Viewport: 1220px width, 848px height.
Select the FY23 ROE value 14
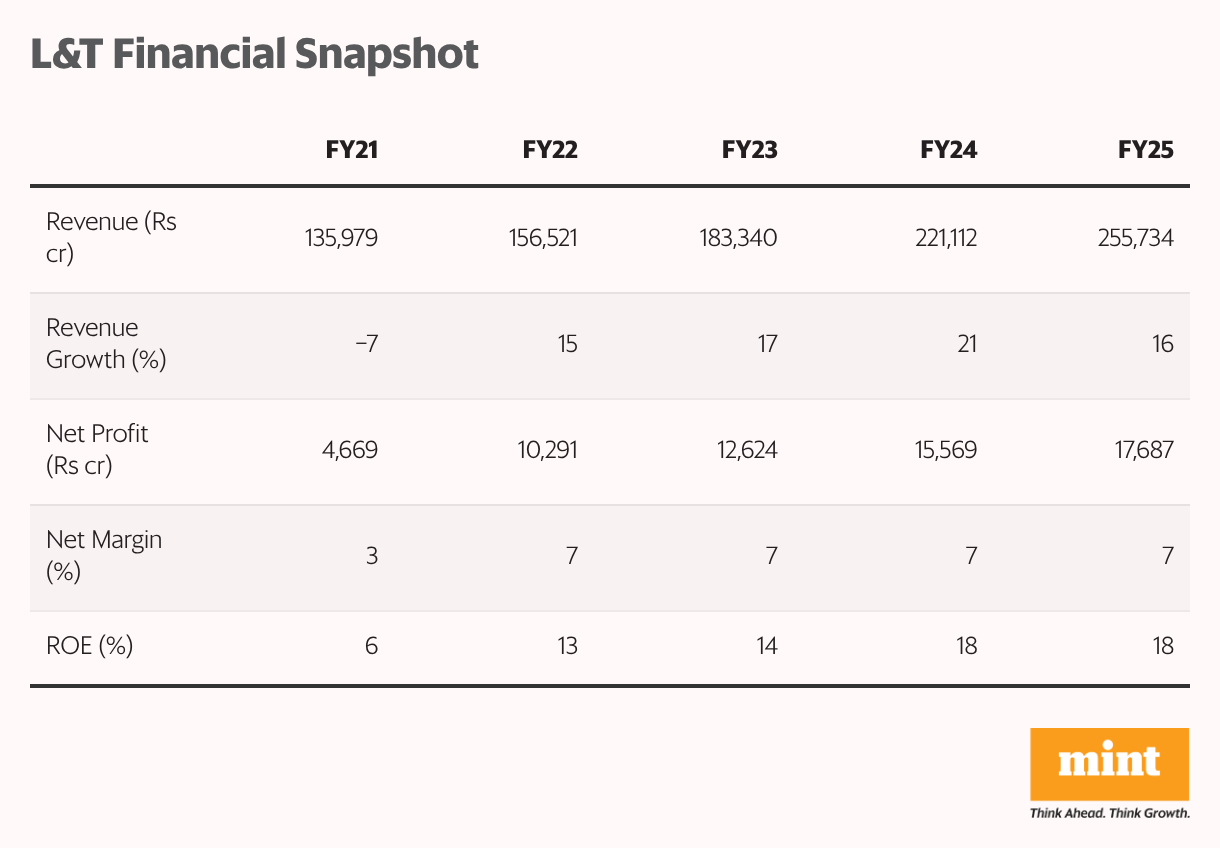pyautogui.click(x=766, y=646)
